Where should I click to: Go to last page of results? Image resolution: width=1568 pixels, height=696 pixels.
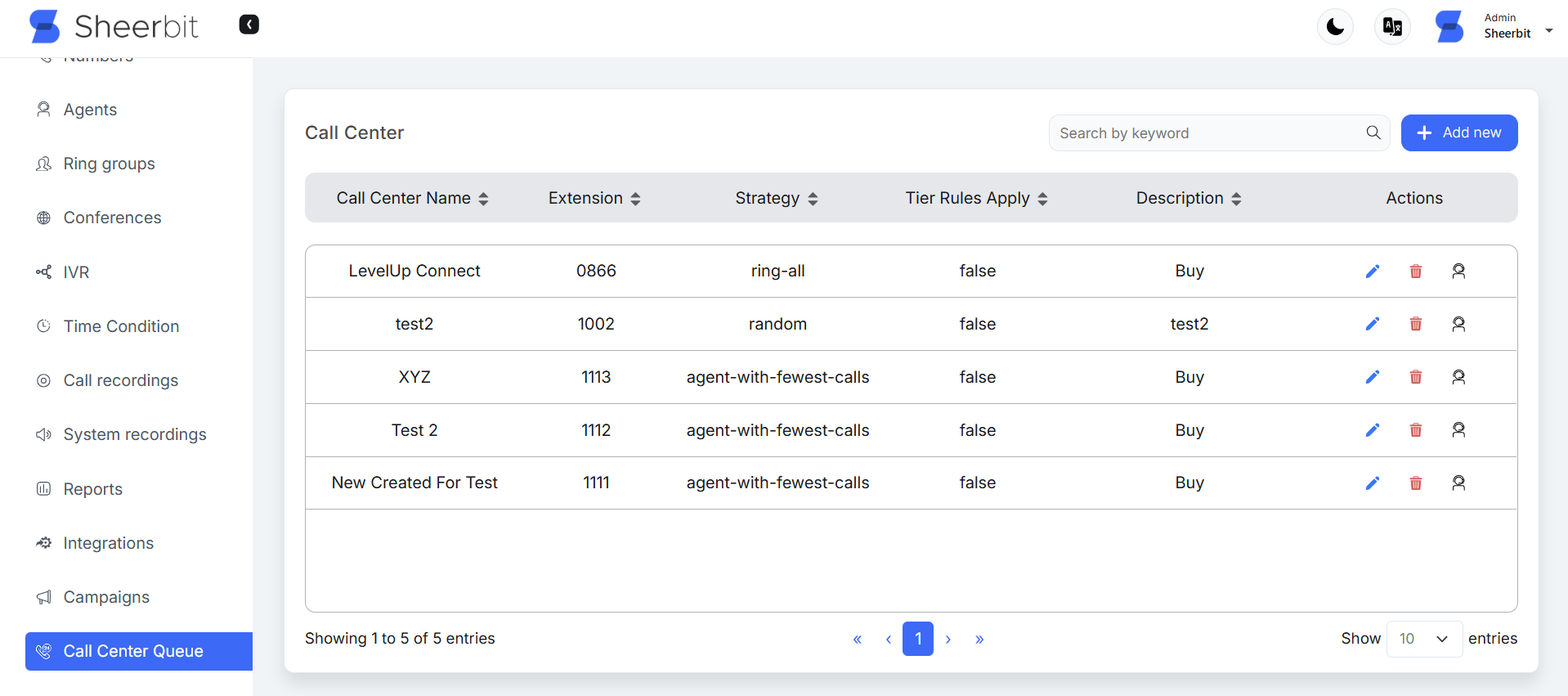point(979,639)
